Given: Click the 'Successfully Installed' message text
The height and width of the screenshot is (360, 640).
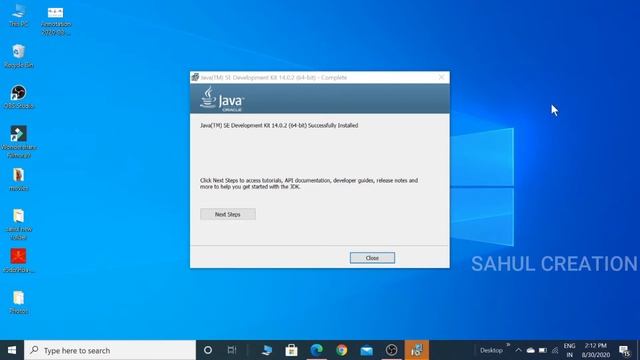Looking at the screenshot, I should pyautogui.click(x=279, y=125).
